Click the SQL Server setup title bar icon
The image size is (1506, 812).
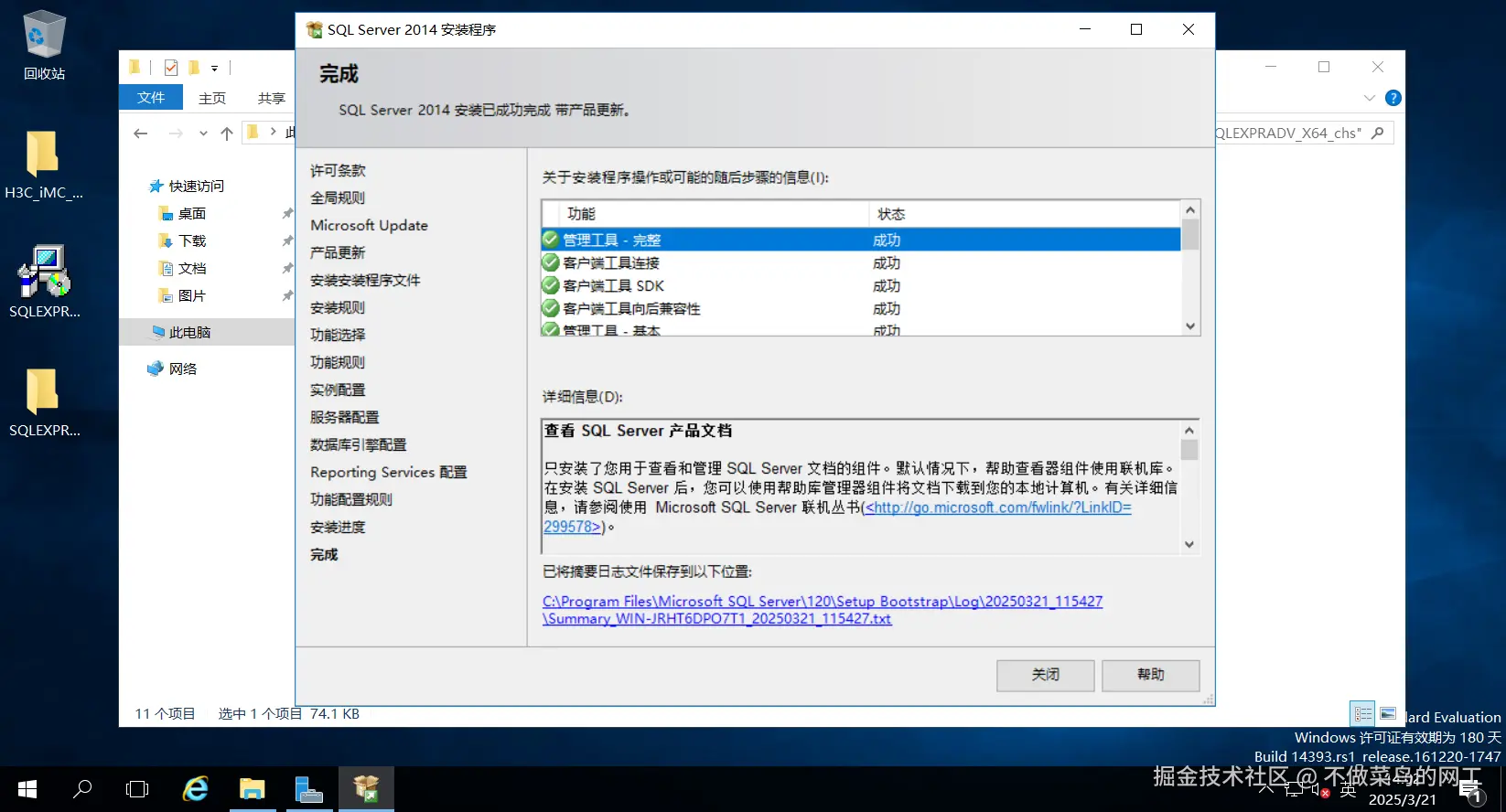point(314,29)
